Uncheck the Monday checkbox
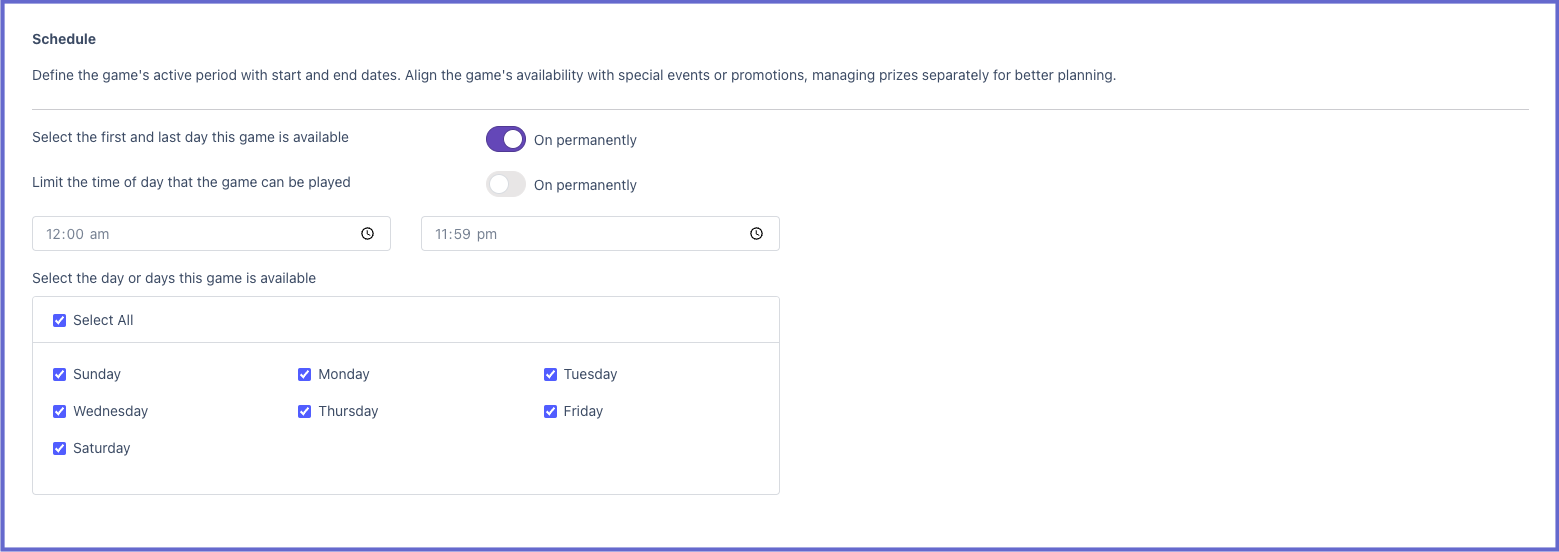Image resolution: width=1559 pixels, height=552 pixels. [x=304, y=374]
